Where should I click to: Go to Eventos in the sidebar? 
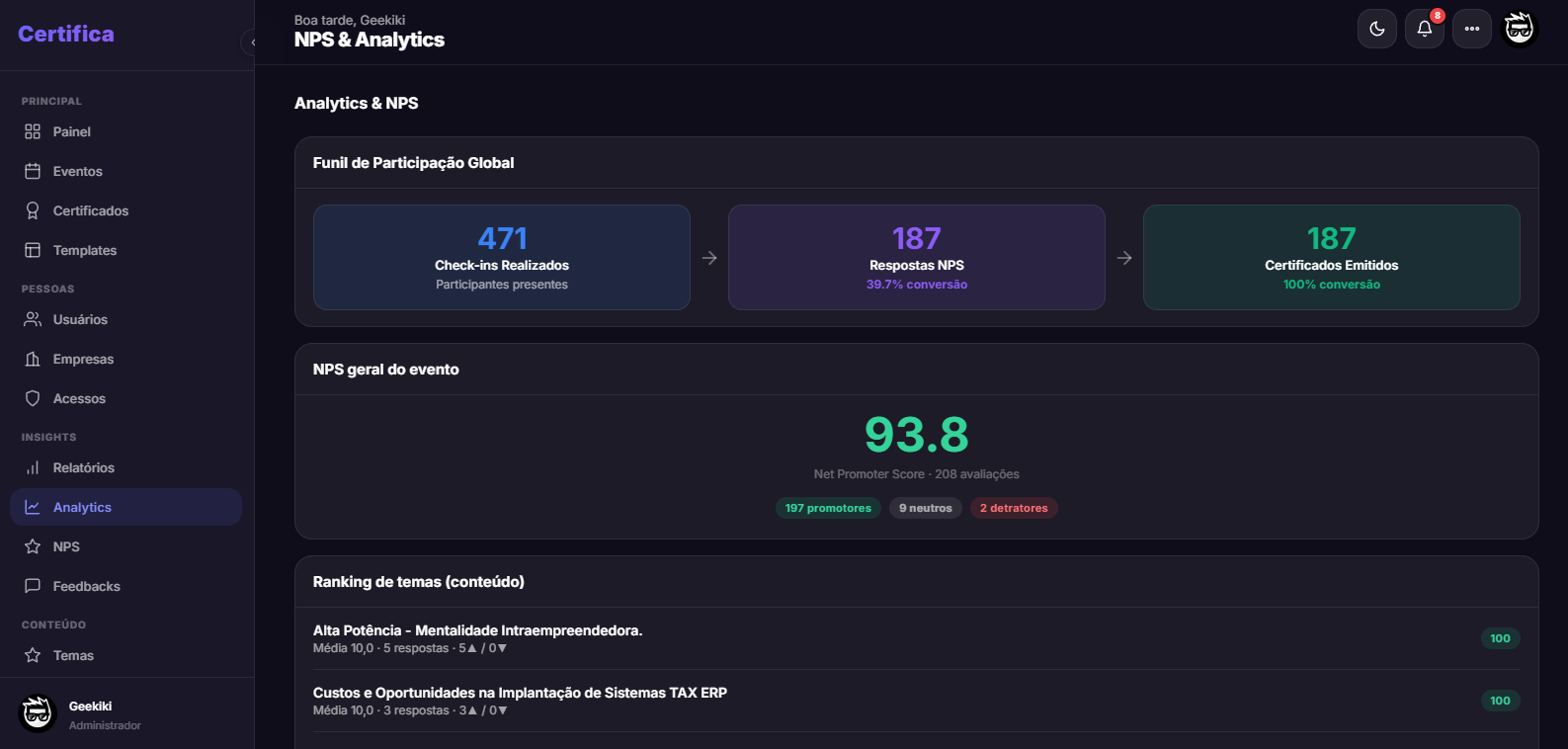point(125,171)
